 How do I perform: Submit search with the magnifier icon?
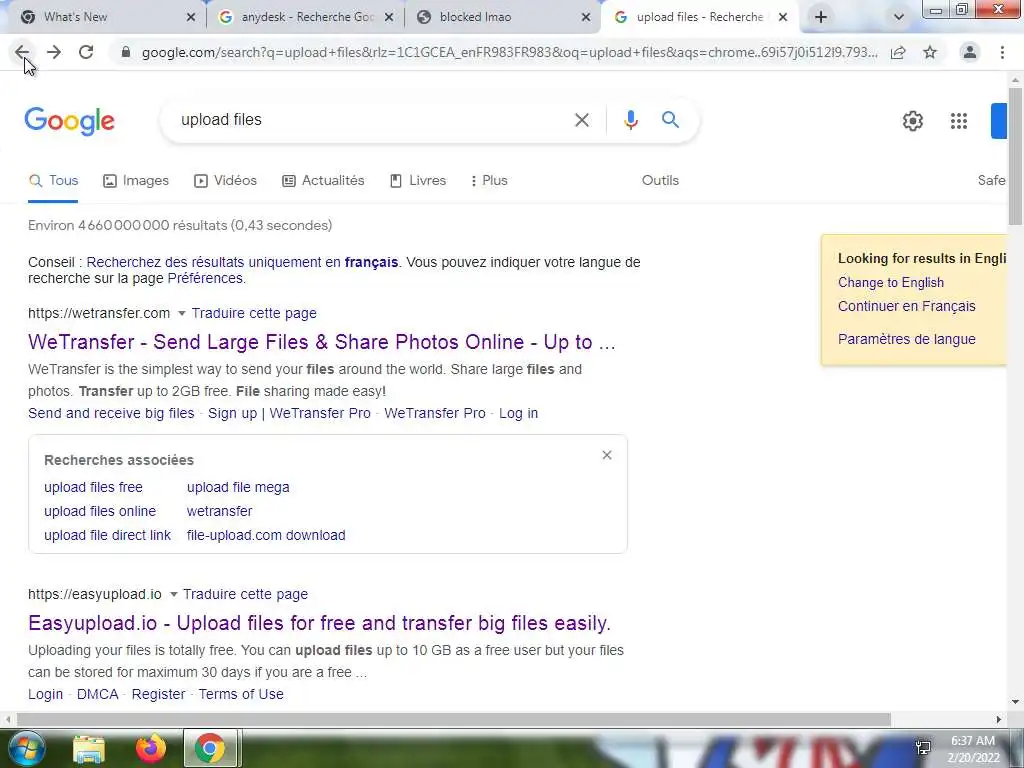[x=670, y=120]
